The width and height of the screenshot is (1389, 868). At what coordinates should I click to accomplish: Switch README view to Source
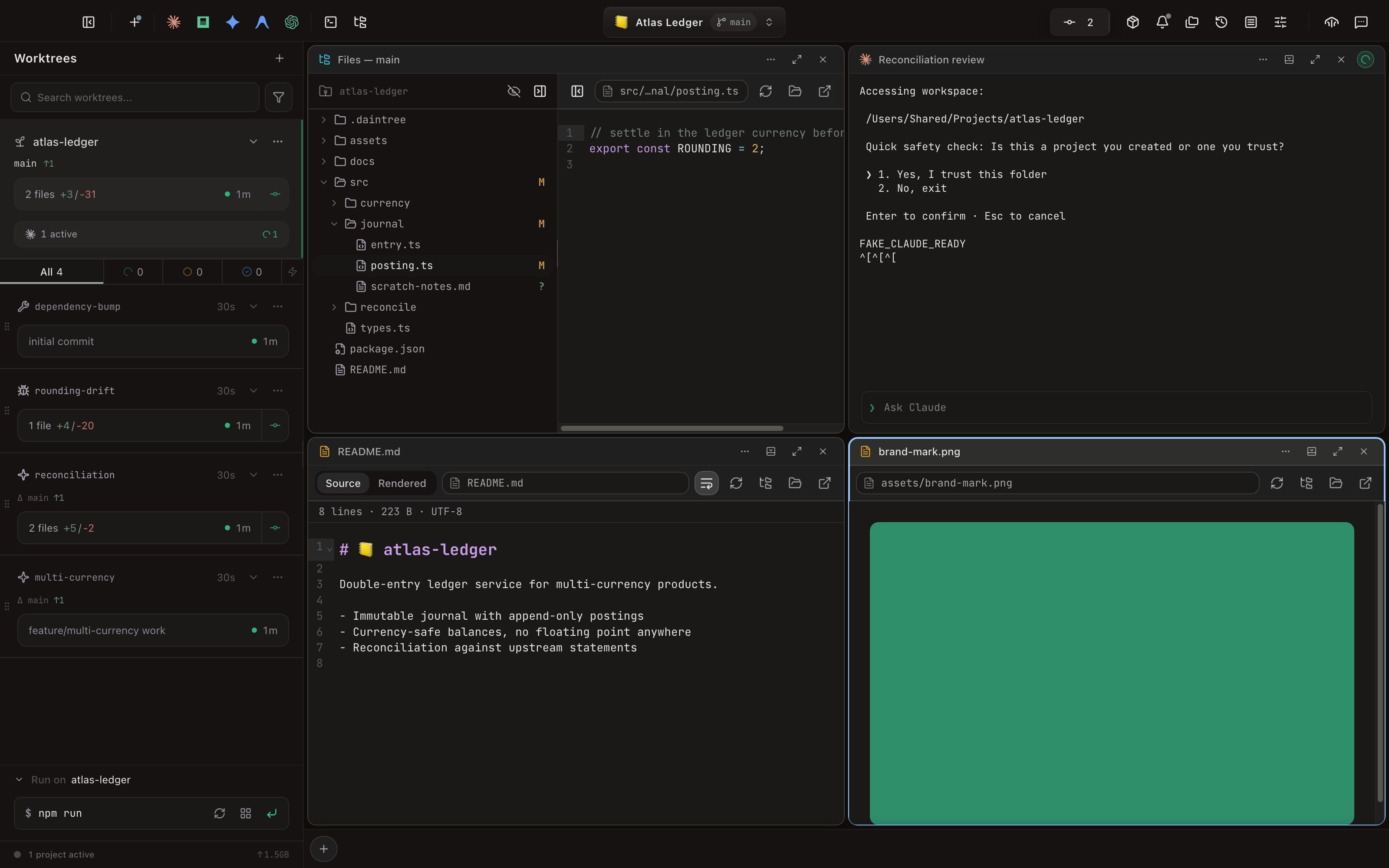(342, 483)
